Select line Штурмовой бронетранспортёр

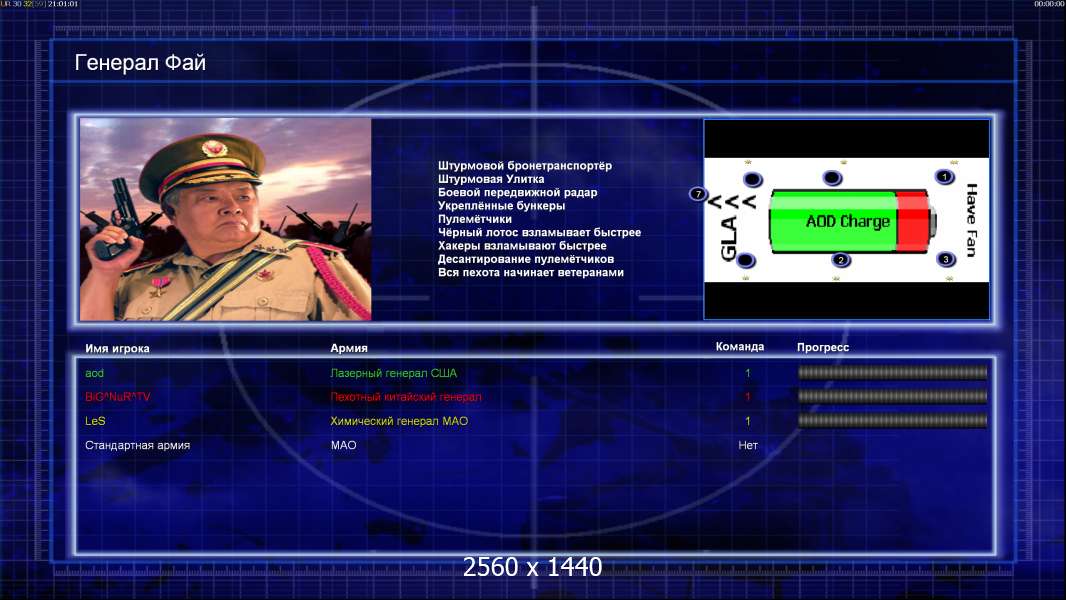(525, 166)
